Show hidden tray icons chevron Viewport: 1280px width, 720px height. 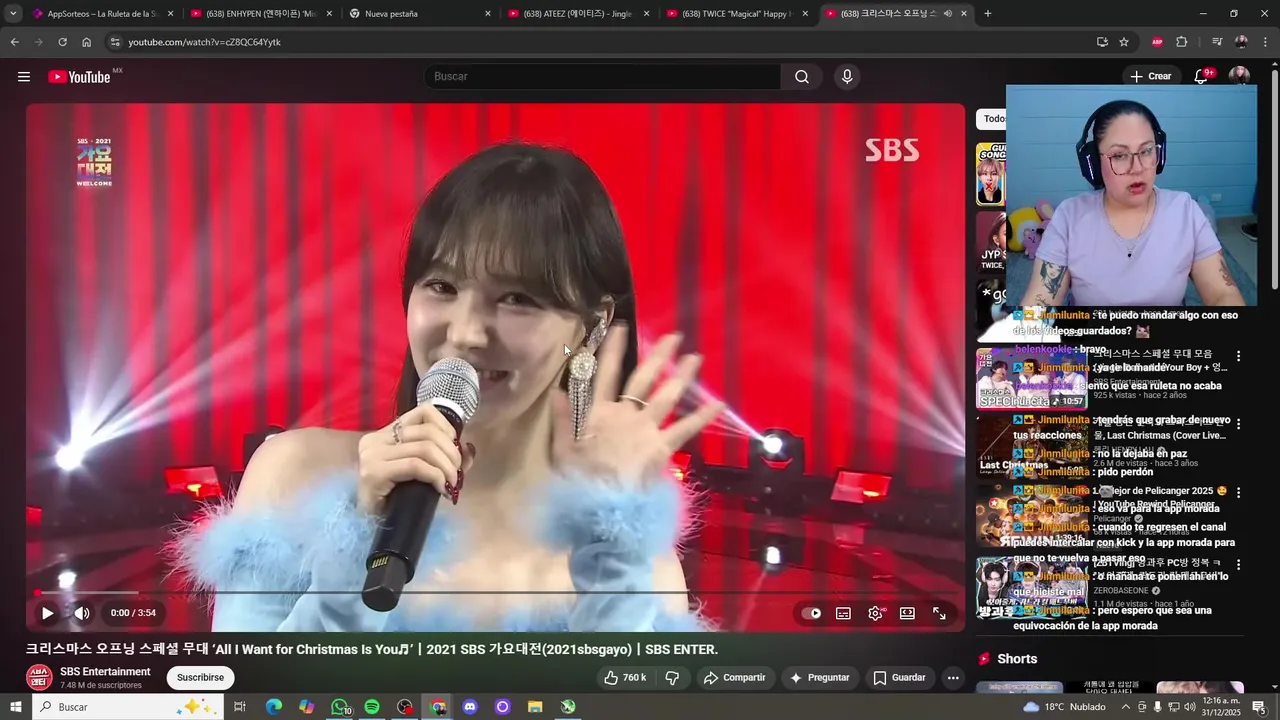point(1126,707)
